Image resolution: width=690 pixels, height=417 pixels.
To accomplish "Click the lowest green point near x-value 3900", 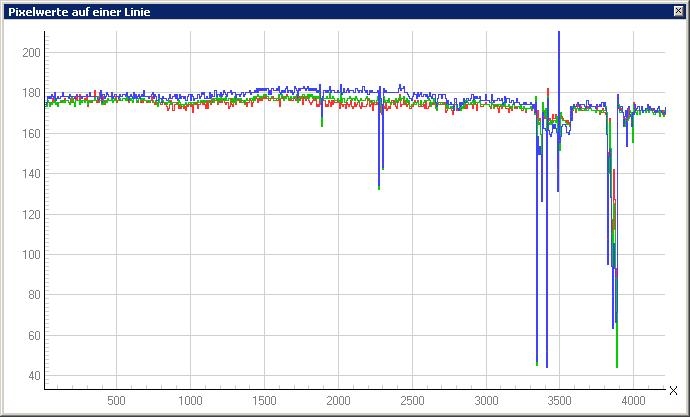I will coord(617,365).
